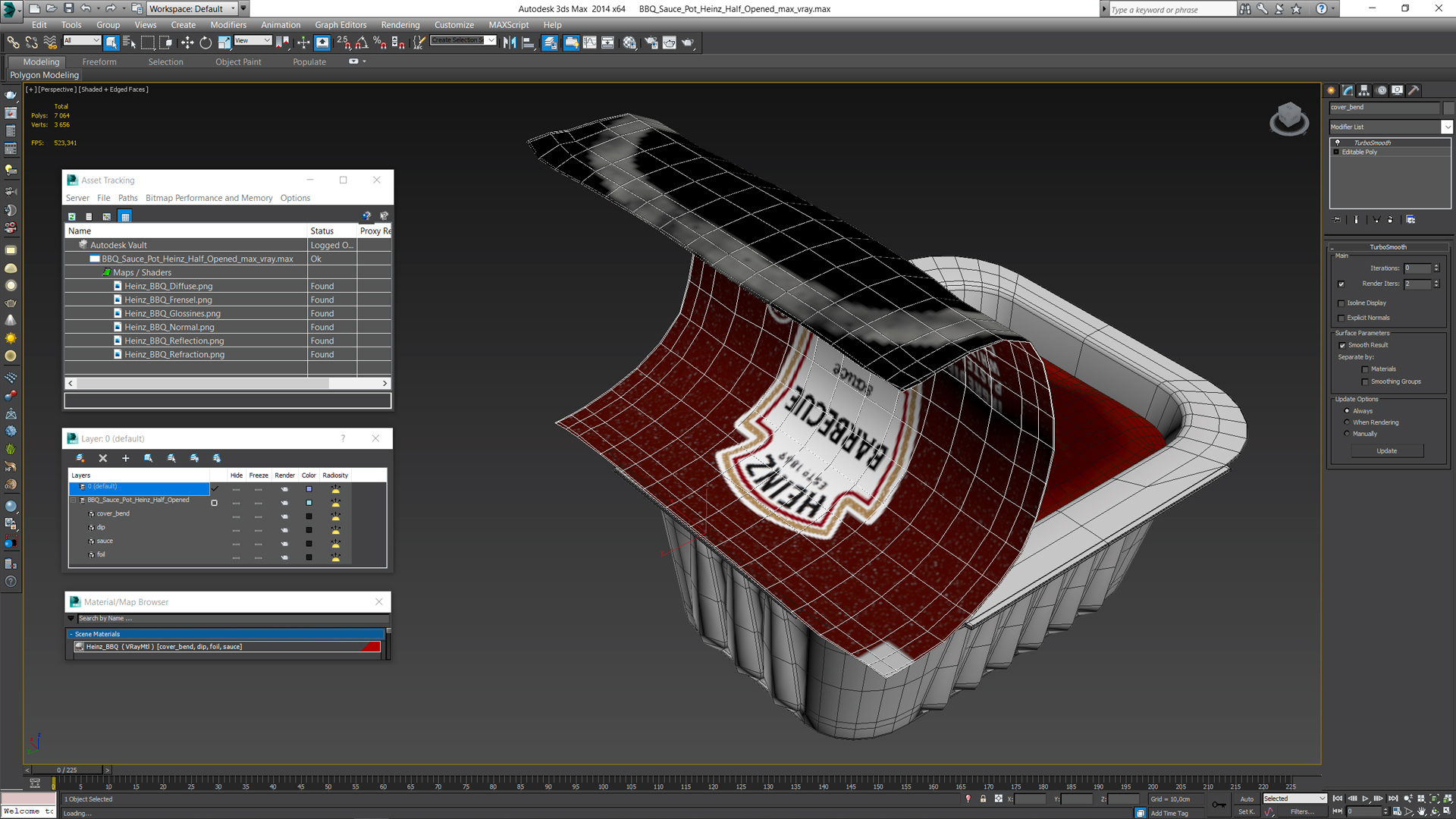Activate the Select Object tool

coord(111,42)
